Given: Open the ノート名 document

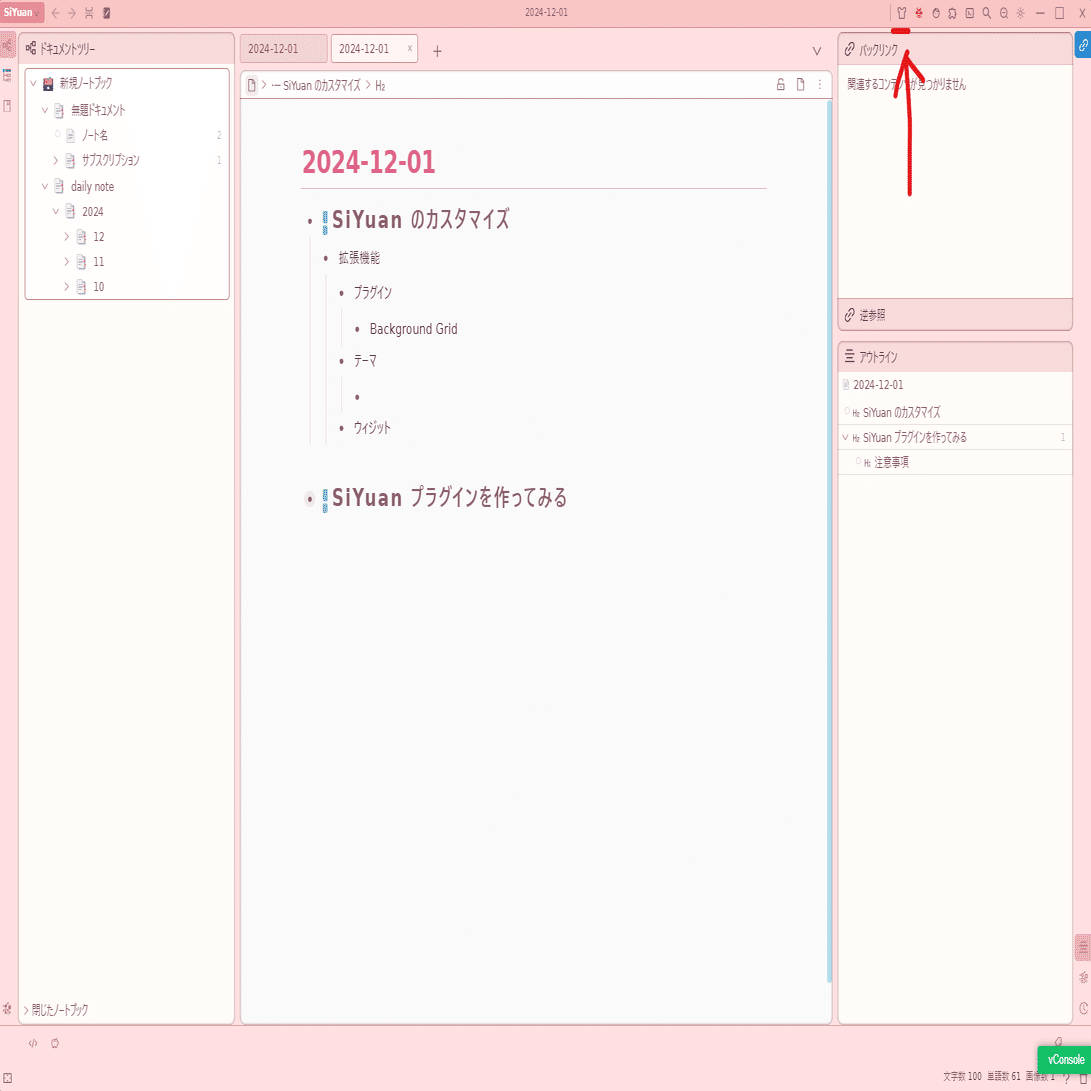Looking at the screenshot, I should [94, 135].
